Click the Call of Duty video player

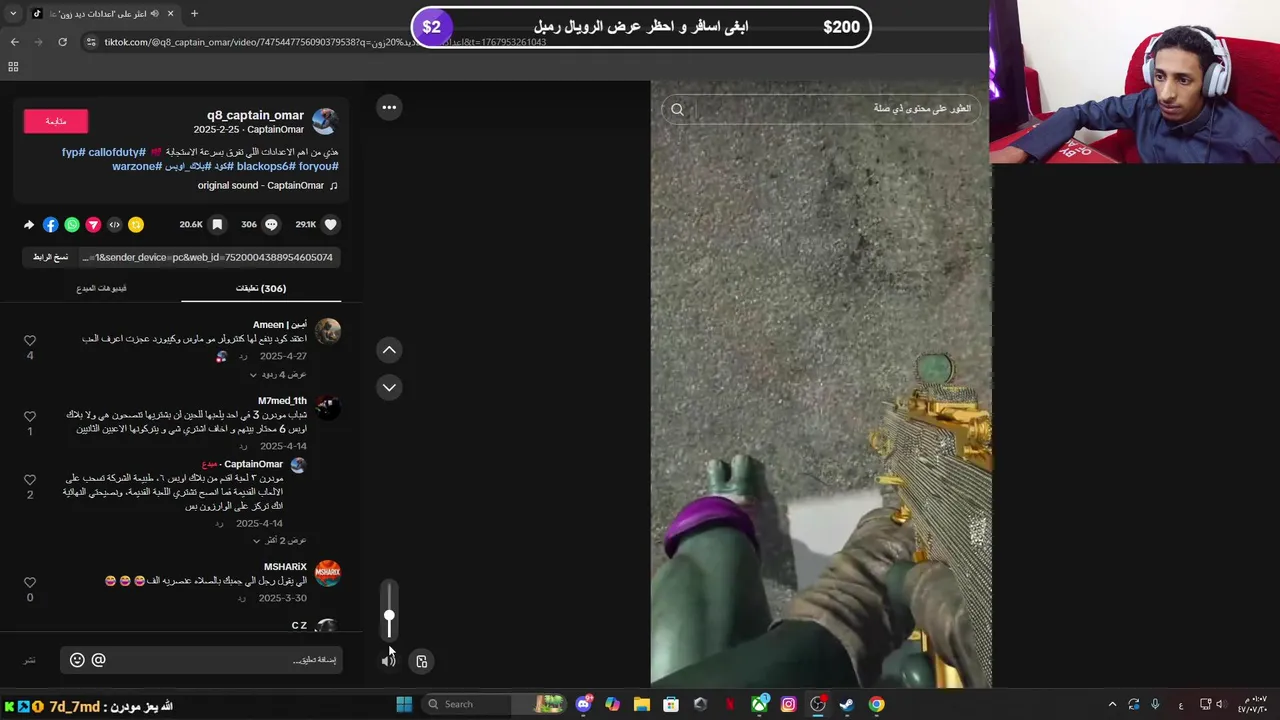[821, 385]
